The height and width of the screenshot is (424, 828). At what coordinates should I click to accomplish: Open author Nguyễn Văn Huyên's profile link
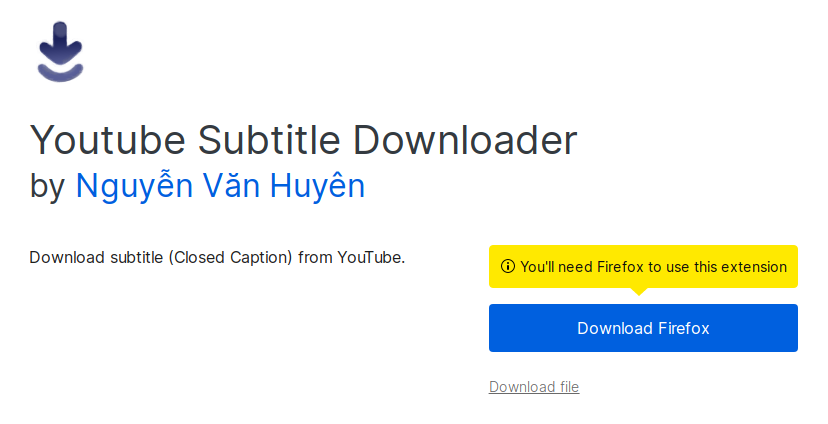(x=220, y=186)
